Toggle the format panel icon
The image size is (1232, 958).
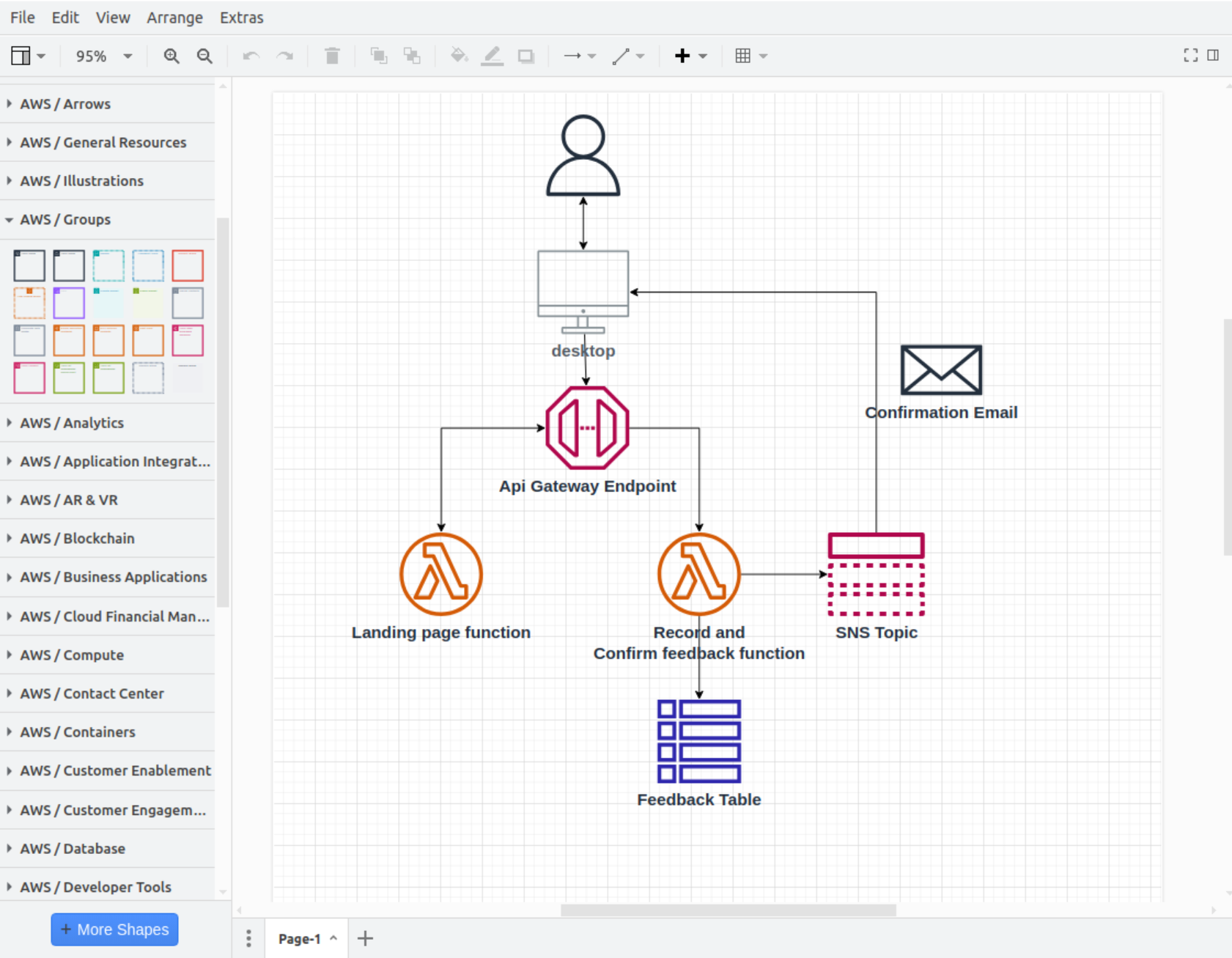point(1213,55)
